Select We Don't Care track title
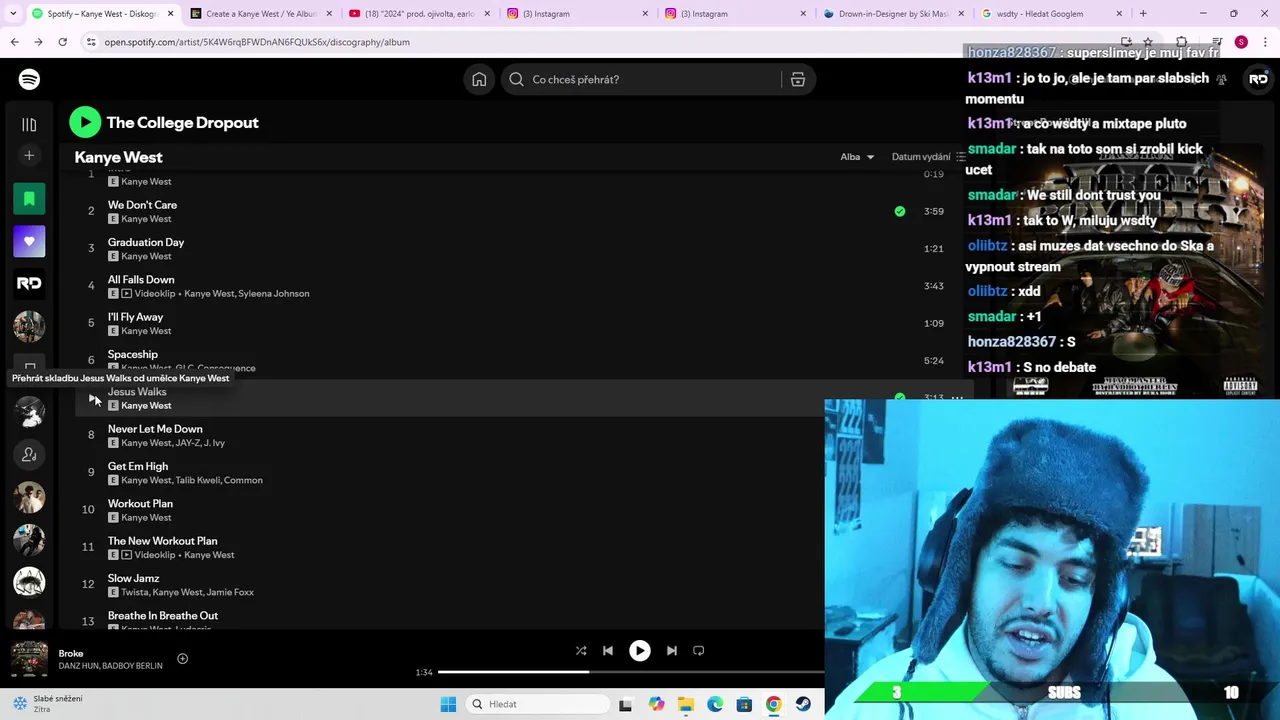The height and width of the screenshot is (720, 1280). click(142, 205)
